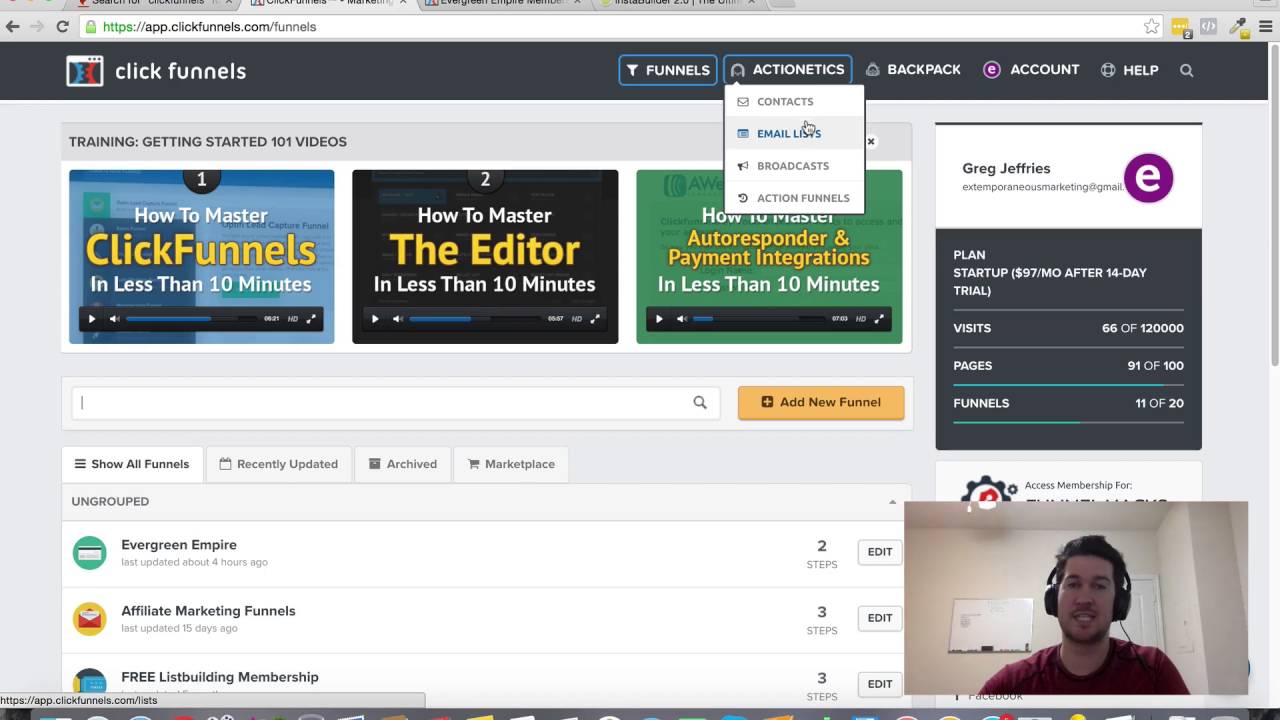Mute the 'The Editor' training video

pyautogui.click(x=397, y=319)
